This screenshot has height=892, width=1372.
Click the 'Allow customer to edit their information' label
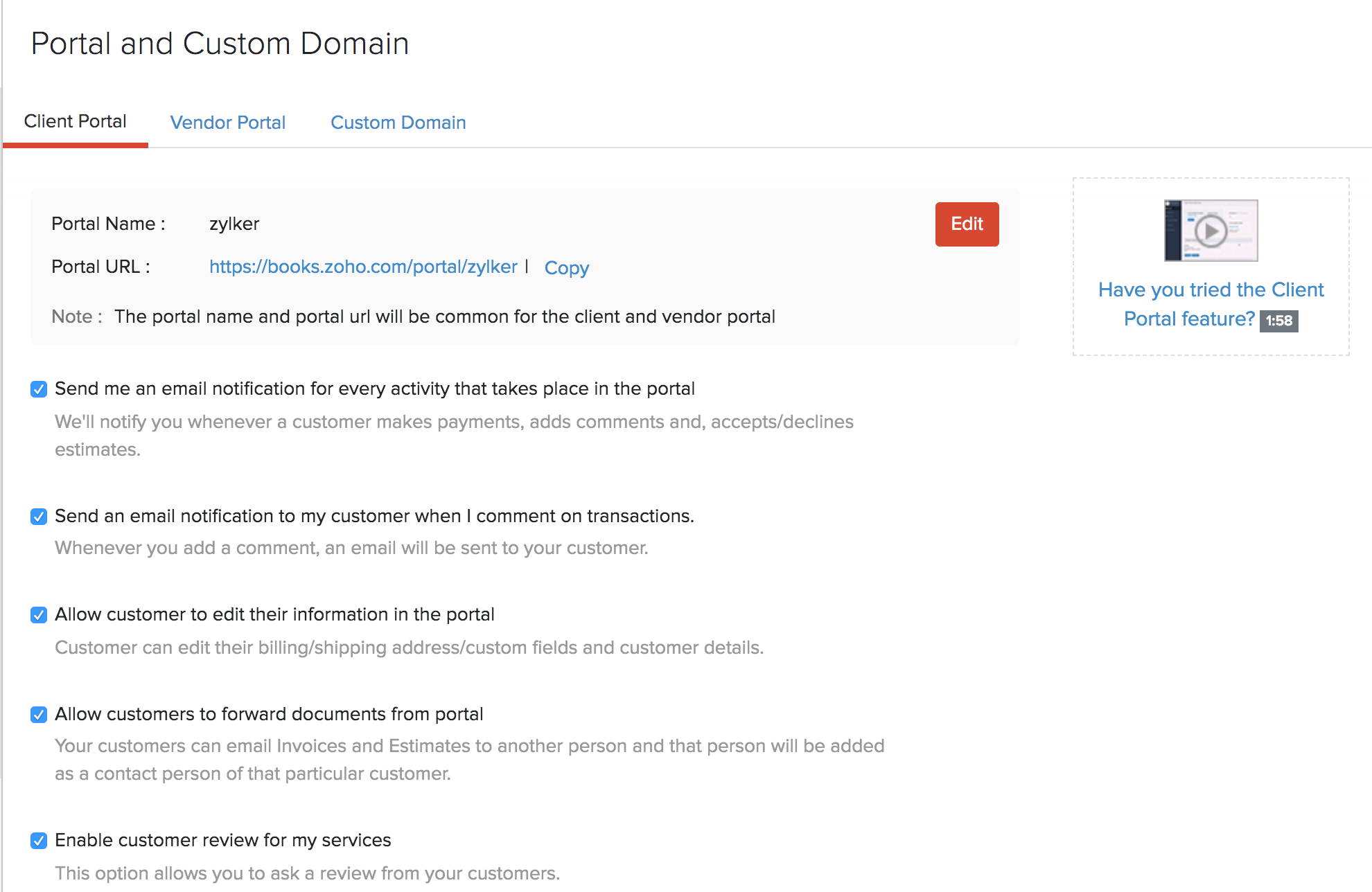pos(274,614)
